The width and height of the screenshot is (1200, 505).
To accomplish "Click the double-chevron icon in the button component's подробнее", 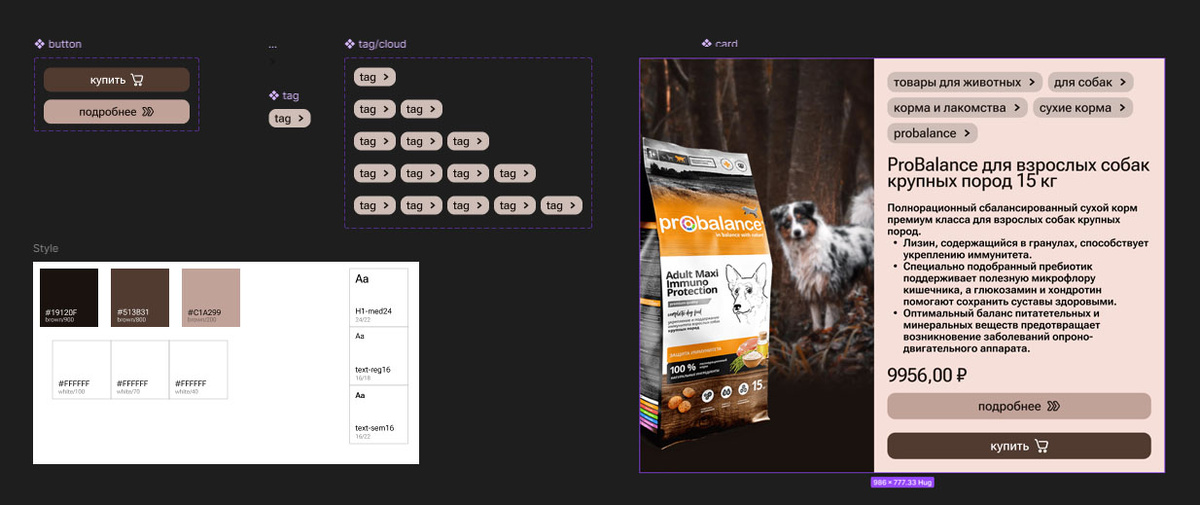I will click(x=148, y=112).
